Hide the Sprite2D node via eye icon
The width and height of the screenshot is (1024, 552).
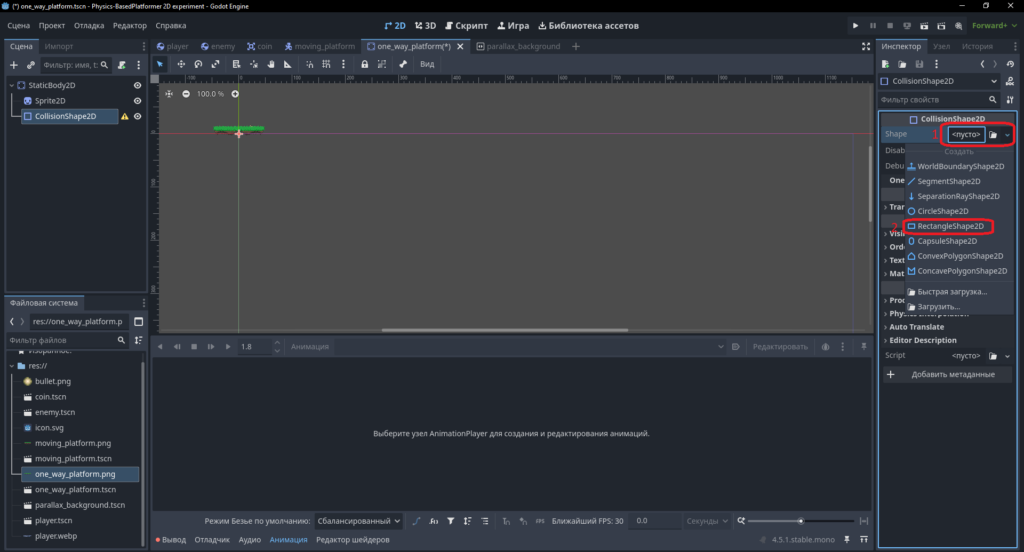[137, 101]
